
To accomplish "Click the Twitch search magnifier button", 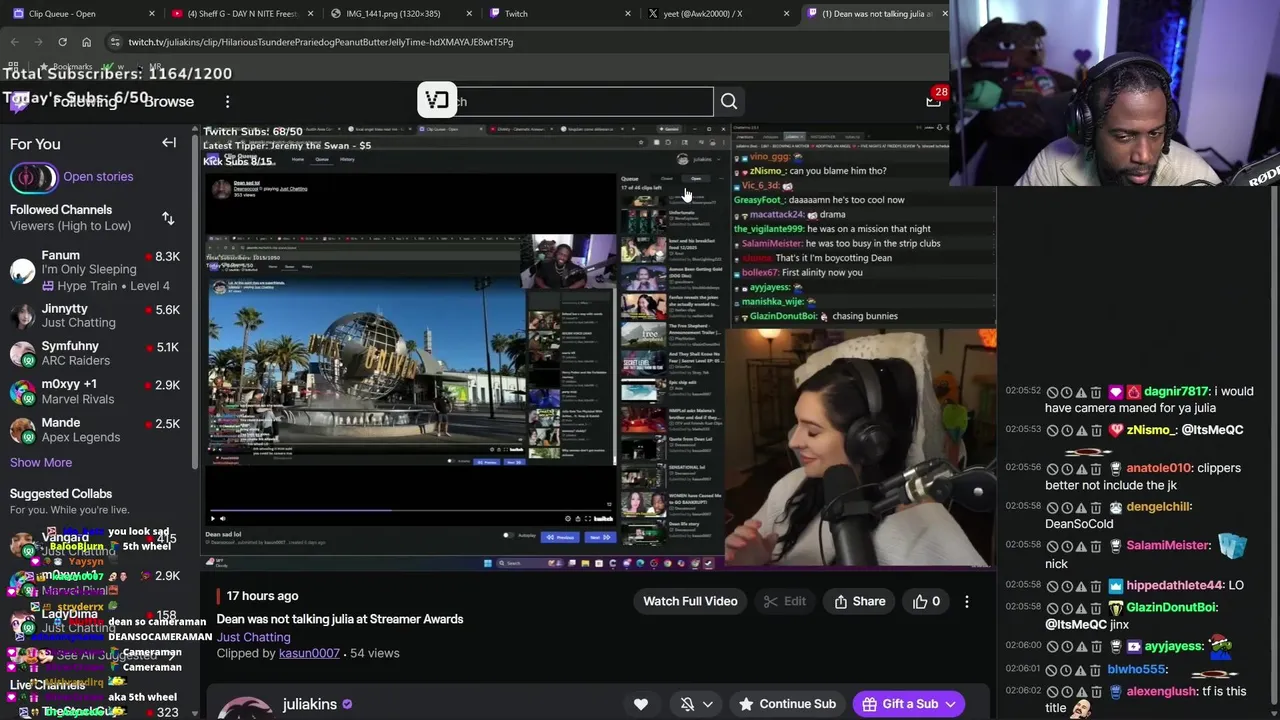I will point(729,101).
